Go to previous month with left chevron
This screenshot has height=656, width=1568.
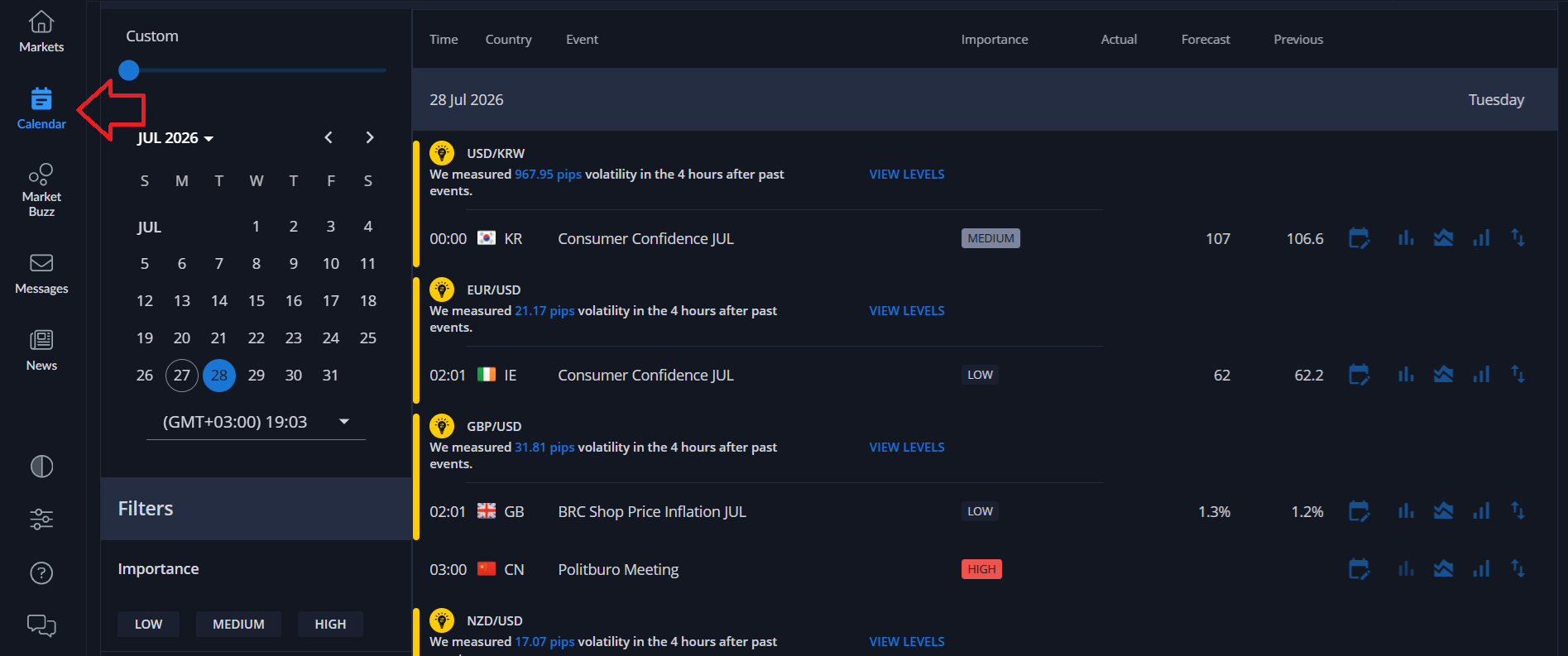click(328, 137)
